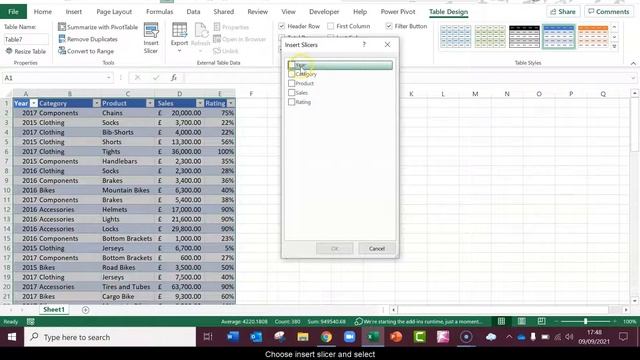
Task: Open the File tab
Action: tap(13, 11)
